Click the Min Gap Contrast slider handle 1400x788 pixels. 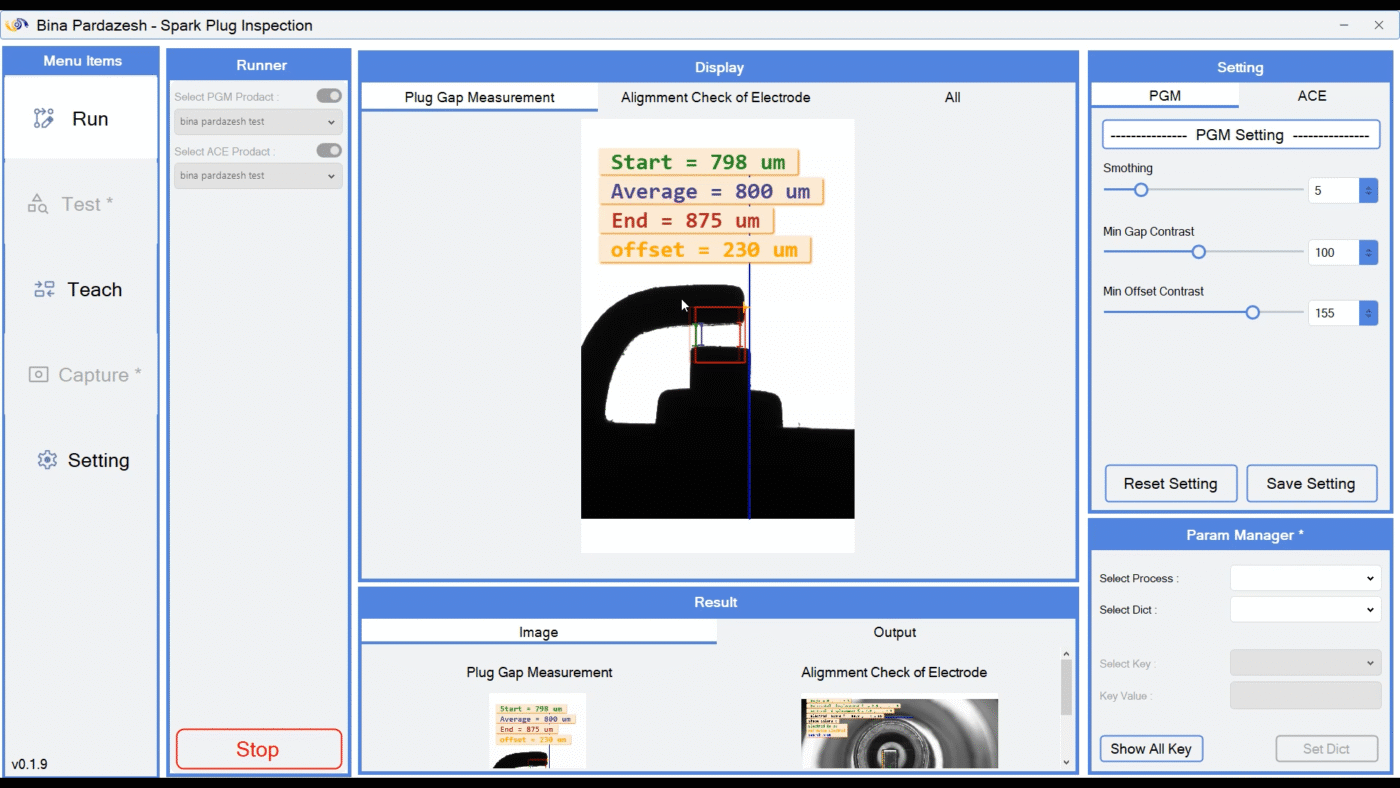[1198, 252]
